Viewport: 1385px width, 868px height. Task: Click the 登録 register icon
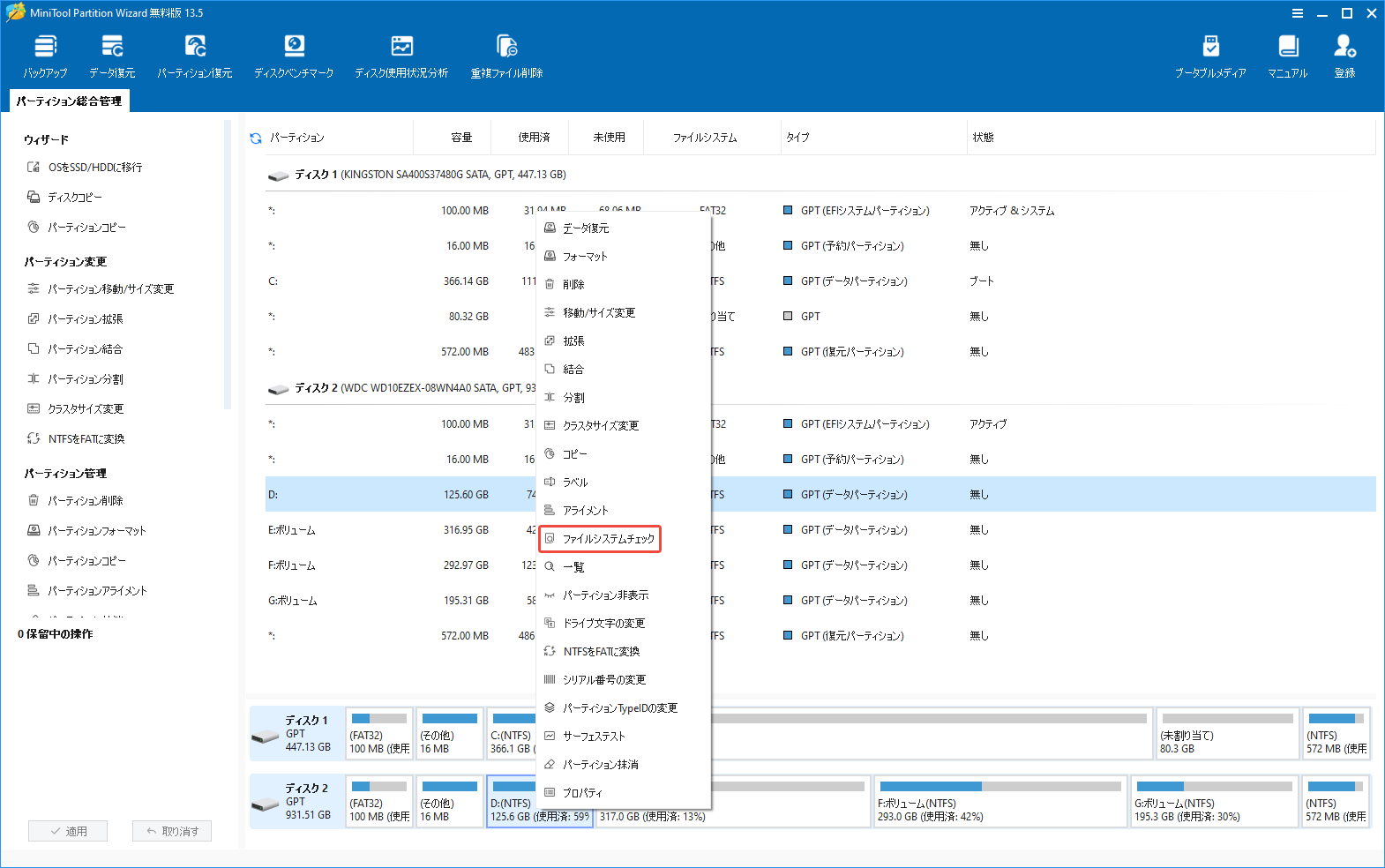[x=1344, y=56]
